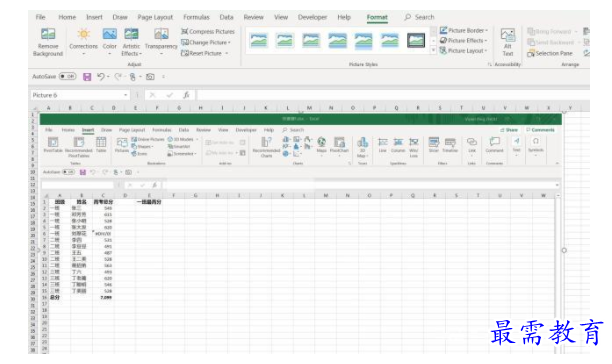This screenshot has height=364, width=612.
Task: Click the Undo arrow icon
Action: 101,76
